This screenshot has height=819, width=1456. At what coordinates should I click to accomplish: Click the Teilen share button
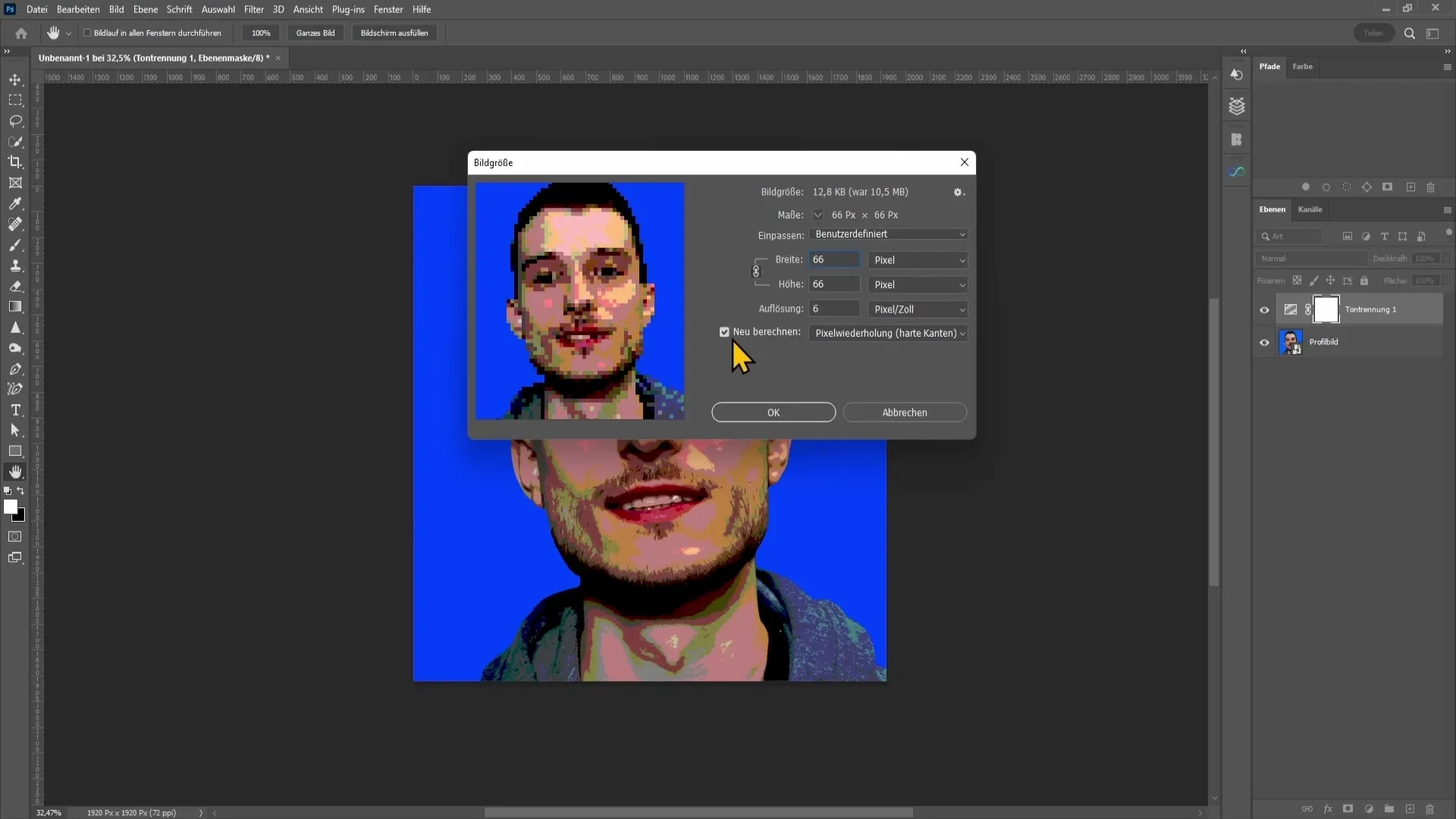pyautogui.click(x=1373, y=33)
